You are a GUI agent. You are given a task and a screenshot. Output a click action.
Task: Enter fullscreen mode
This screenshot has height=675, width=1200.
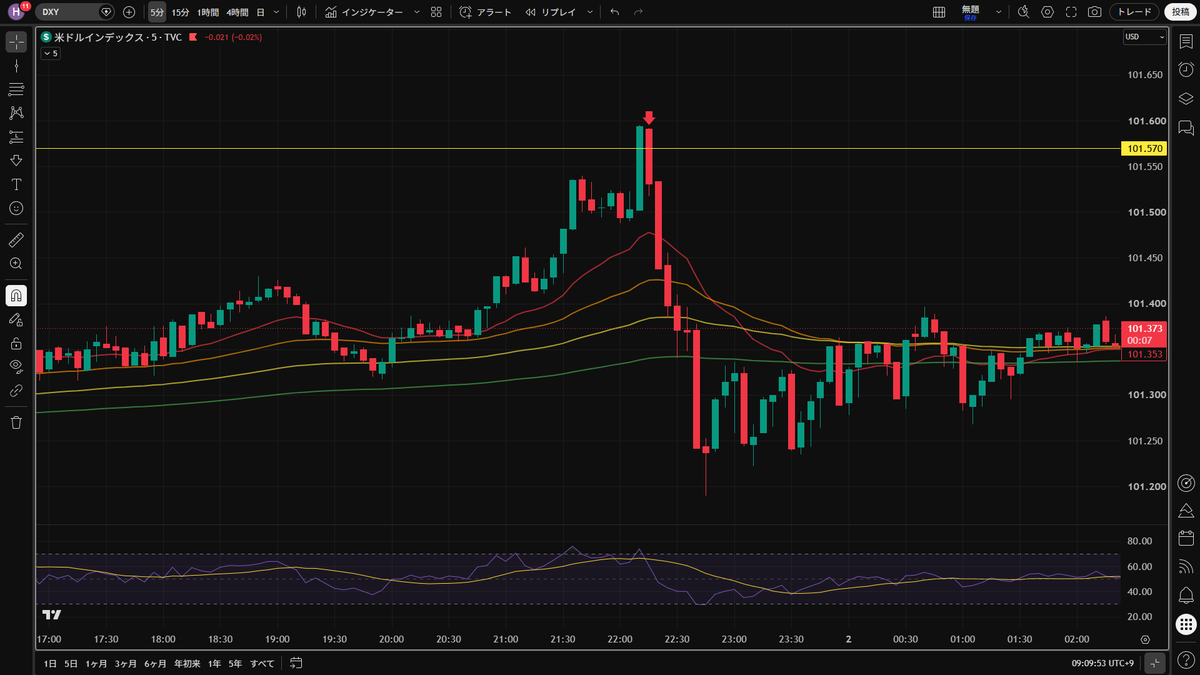point(1071,12)
